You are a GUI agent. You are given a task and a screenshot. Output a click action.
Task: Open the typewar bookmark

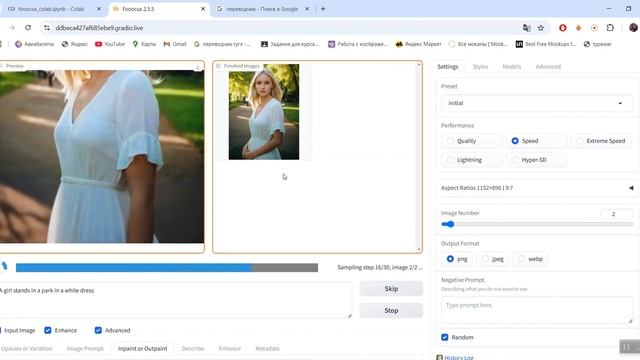[x=597, y=44]
